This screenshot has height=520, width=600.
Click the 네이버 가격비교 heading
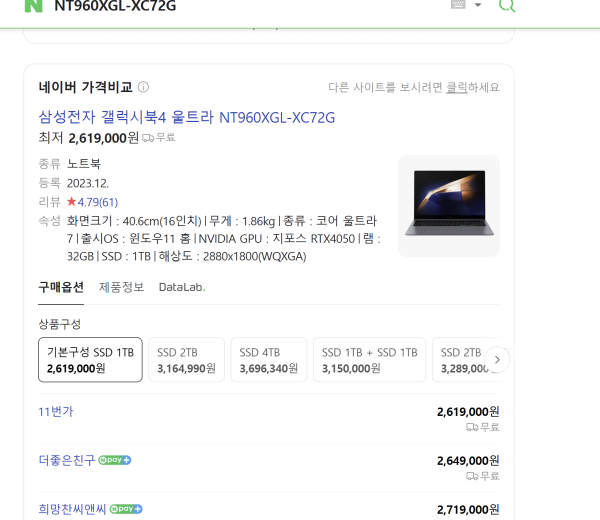85,87
